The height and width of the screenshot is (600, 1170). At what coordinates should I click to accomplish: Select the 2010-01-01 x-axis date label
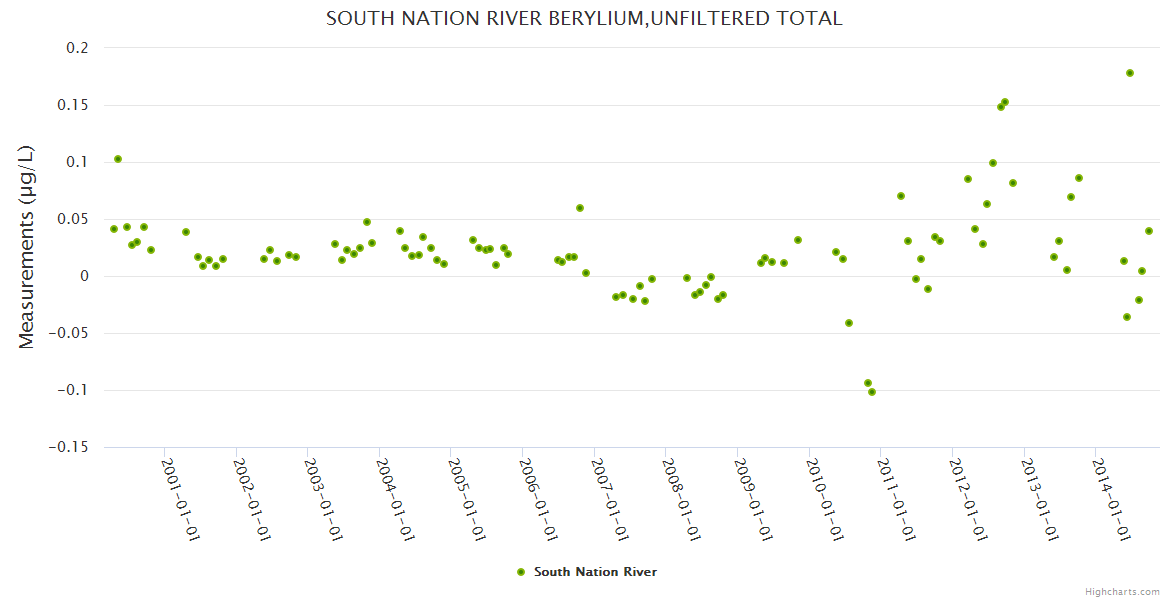point(825,500)
